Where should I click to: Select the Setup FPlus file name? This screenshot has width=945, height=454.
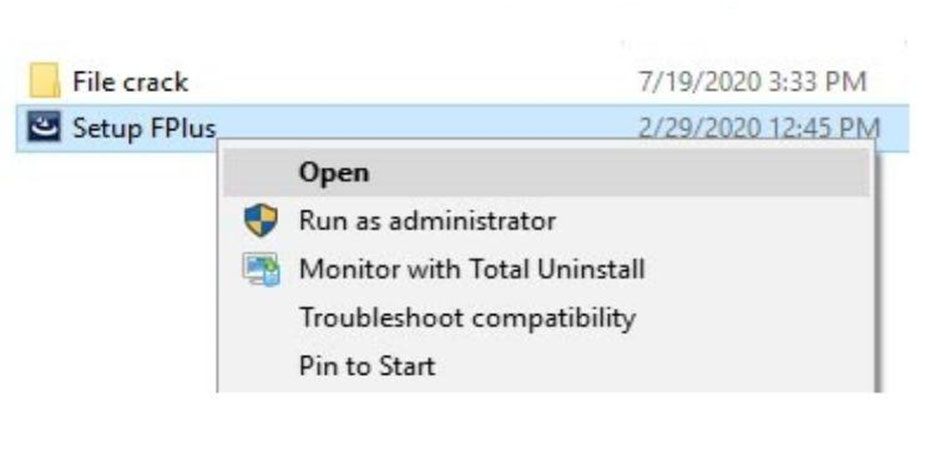[143, 128]
